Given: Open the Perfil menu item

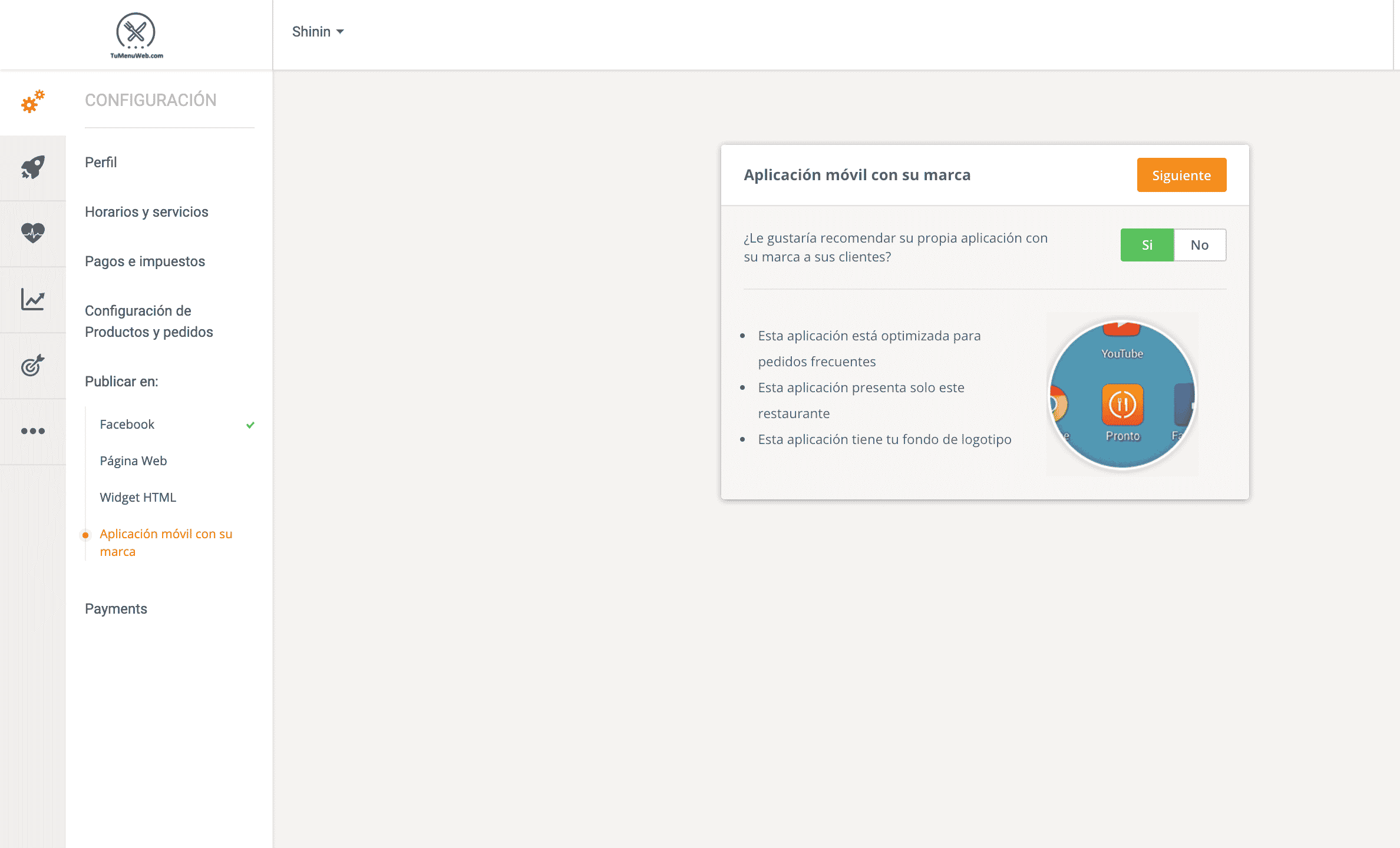Looking at the screenshot, I should point(101,163).
